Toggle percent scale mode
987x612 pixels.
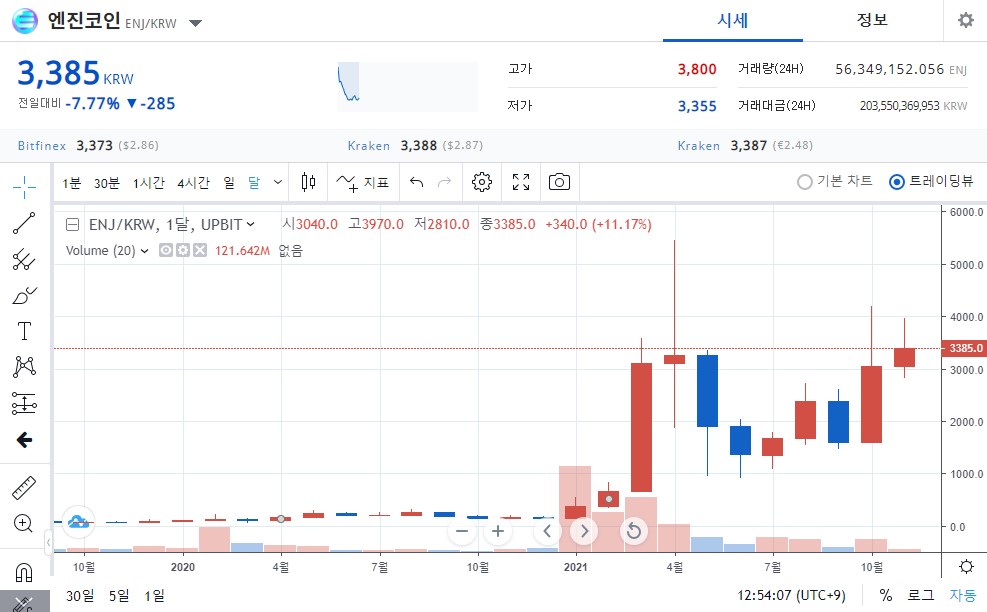[886, 595]
